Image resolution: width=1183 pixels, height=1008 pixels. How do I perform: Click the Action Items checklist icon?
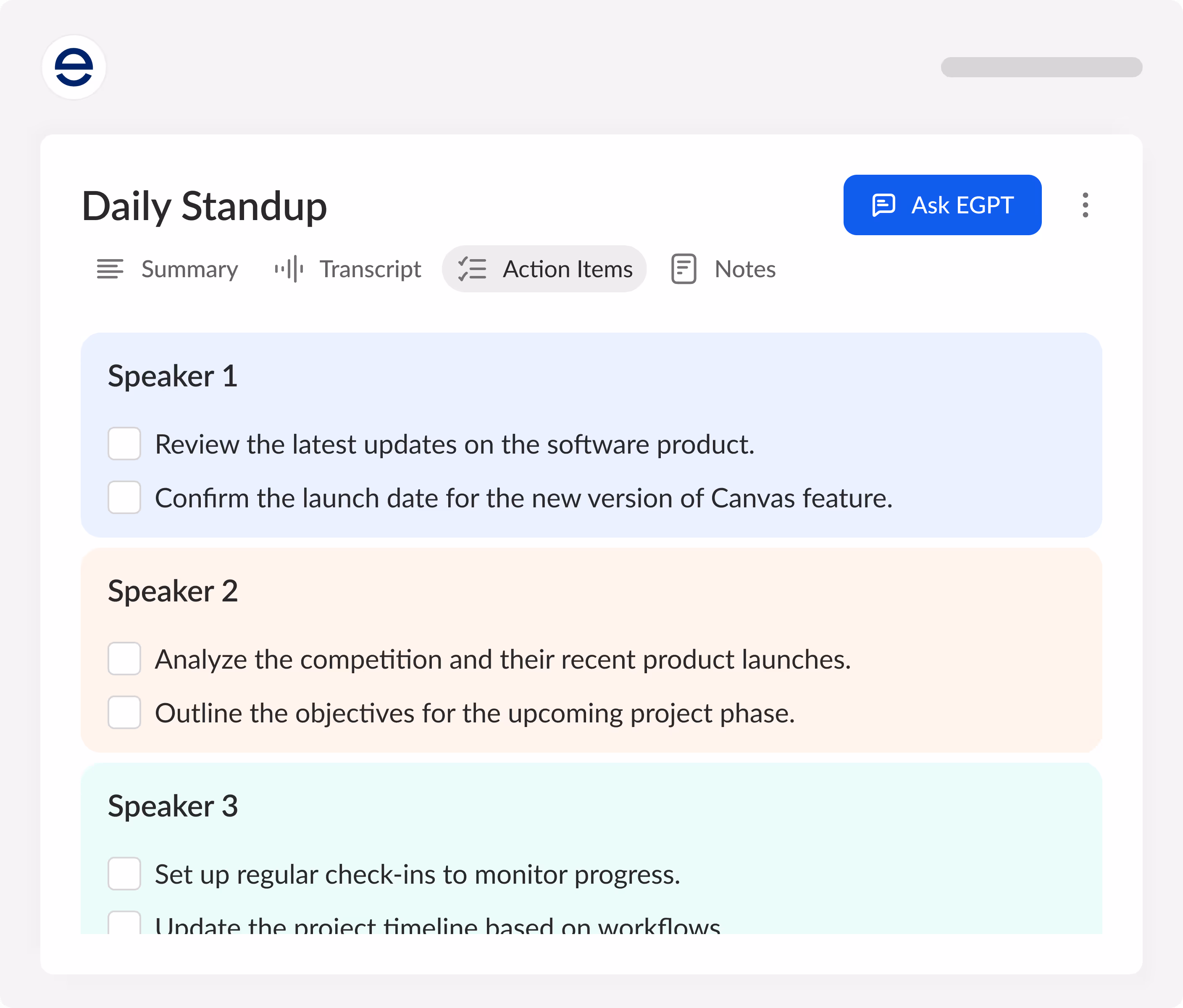coord(472,269)
